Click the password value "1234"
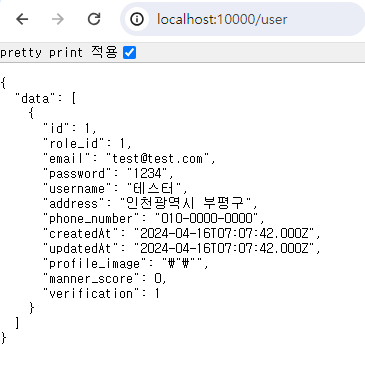 (x=147, y=173)
